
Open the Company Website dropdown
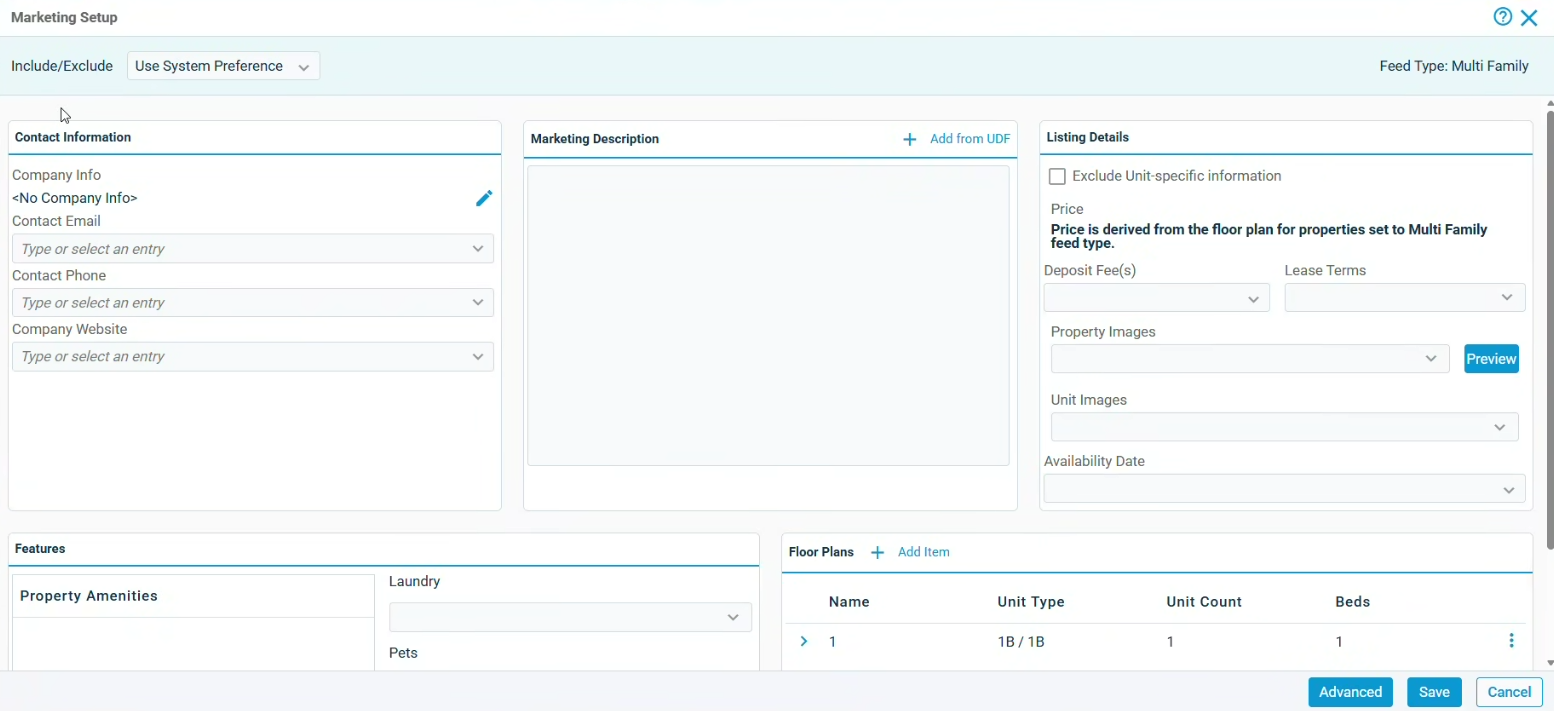click(x=253, y=357)
